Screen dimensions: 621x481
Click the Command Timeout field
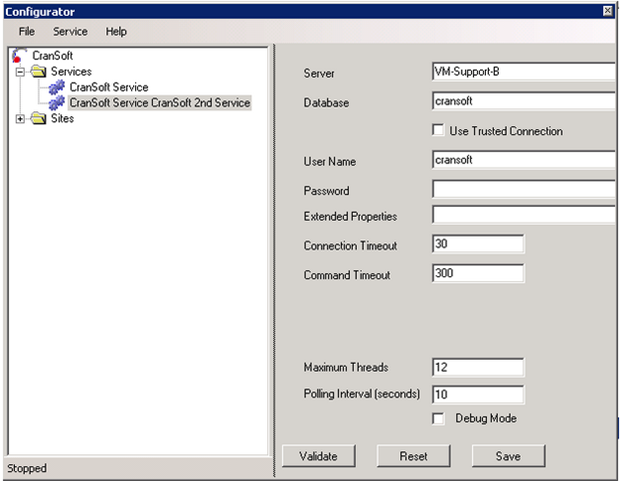(478, 273)
